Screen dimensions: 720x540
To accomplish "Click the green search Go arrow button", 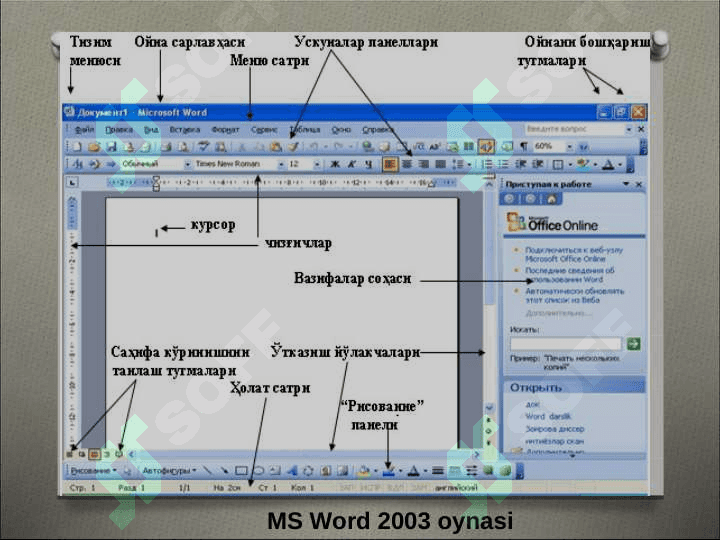I will (x=634, y=343).
